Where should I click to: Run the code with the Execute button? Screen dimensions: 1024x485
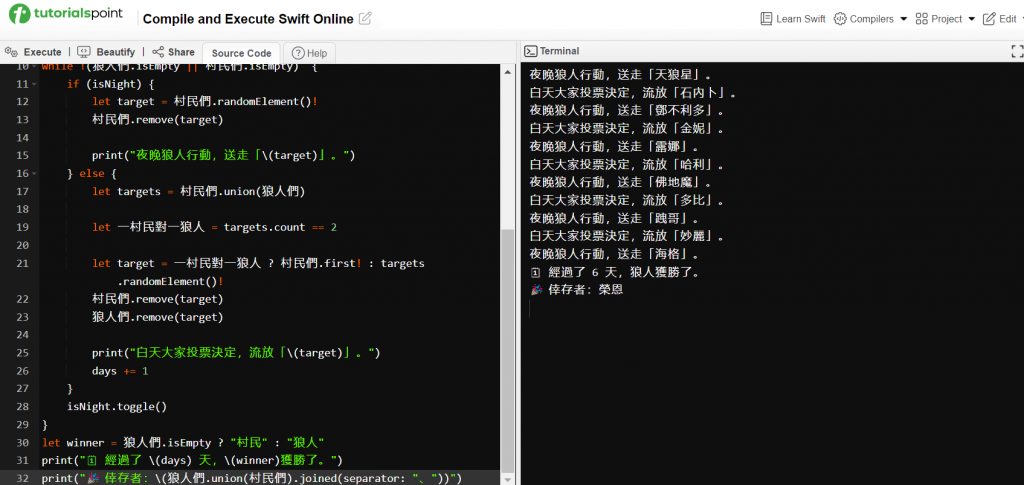click(33, 52)
